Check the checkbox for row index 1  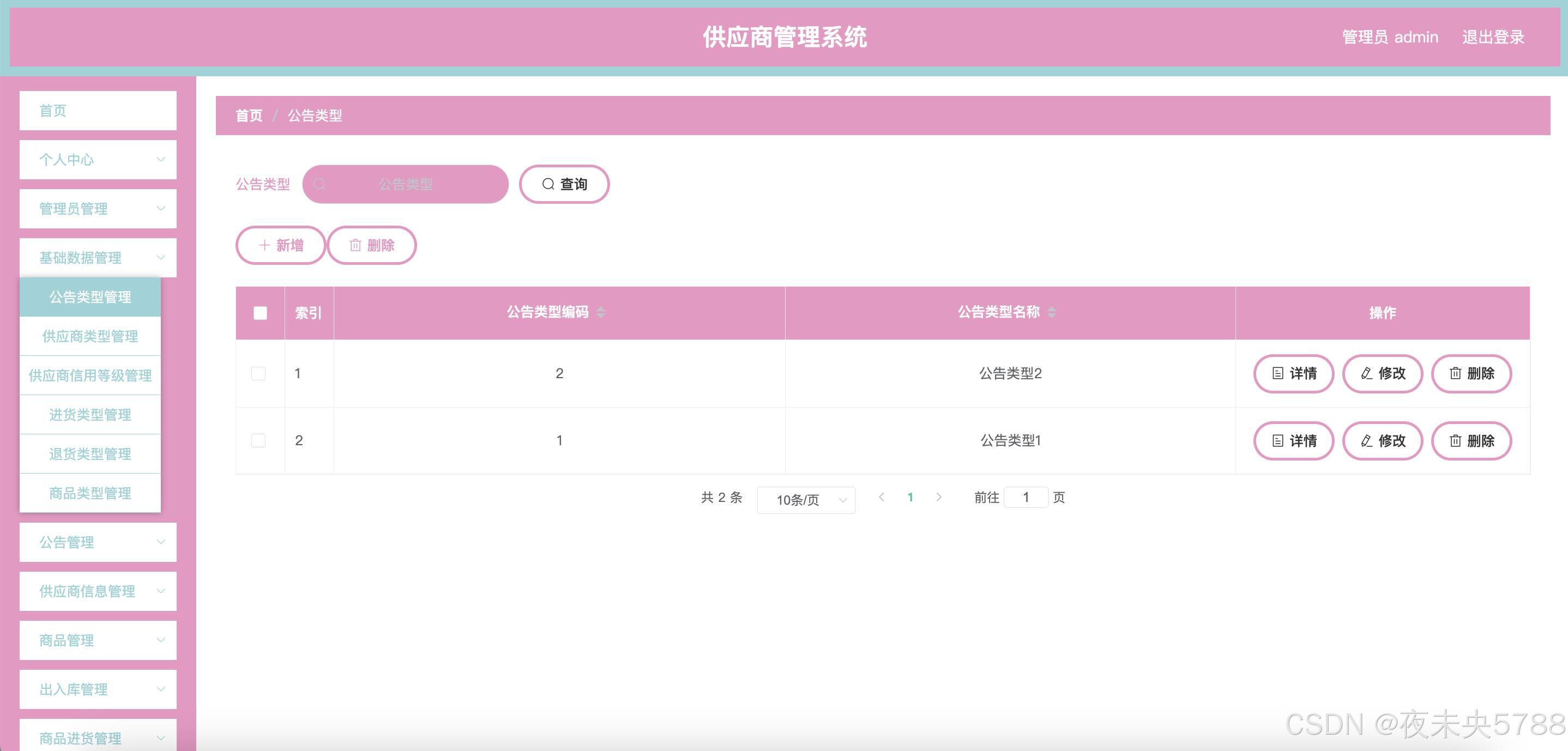[x=258, y=374]
